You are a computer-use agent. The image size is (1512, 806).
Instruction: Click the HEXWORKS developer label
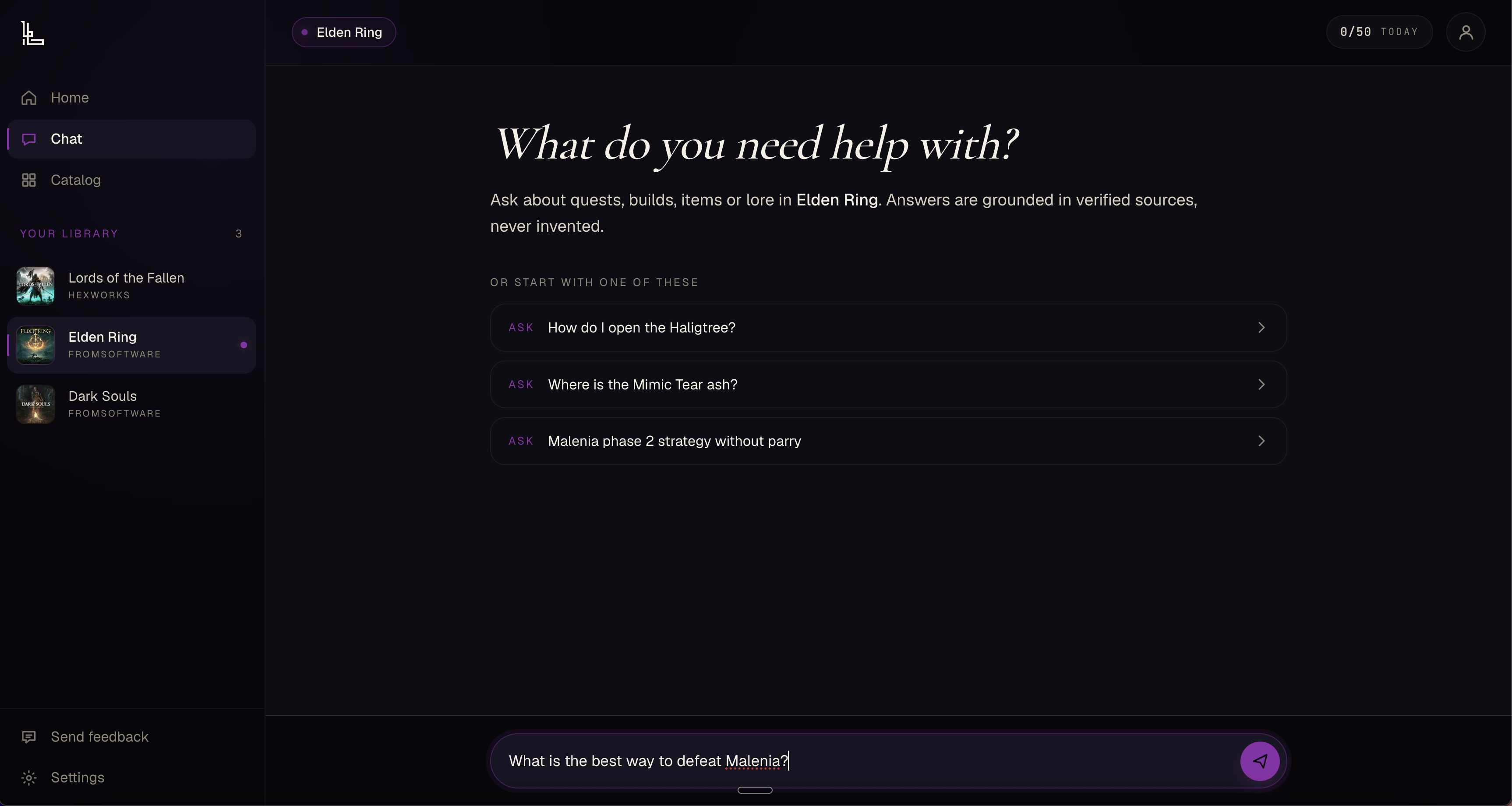(99, 295)
